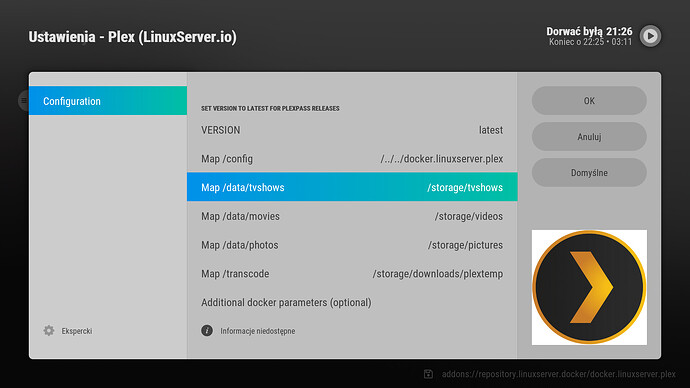Reset settings with the Domyślne button
This screenshot has height=388, width=690.
click(589, 173)
